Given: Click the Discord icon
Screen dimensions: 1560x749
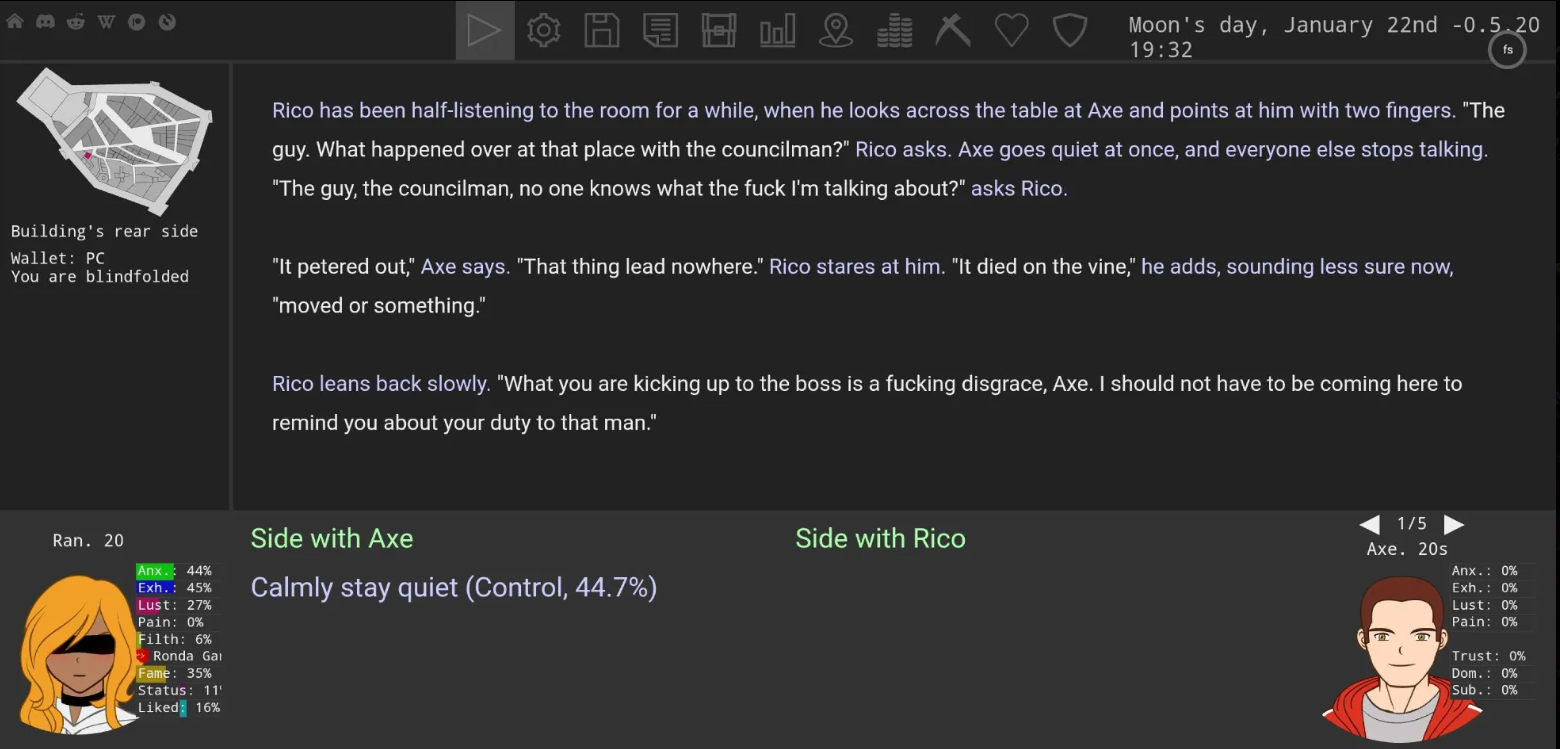Looking at the screenshot, I should coord(45,21).
